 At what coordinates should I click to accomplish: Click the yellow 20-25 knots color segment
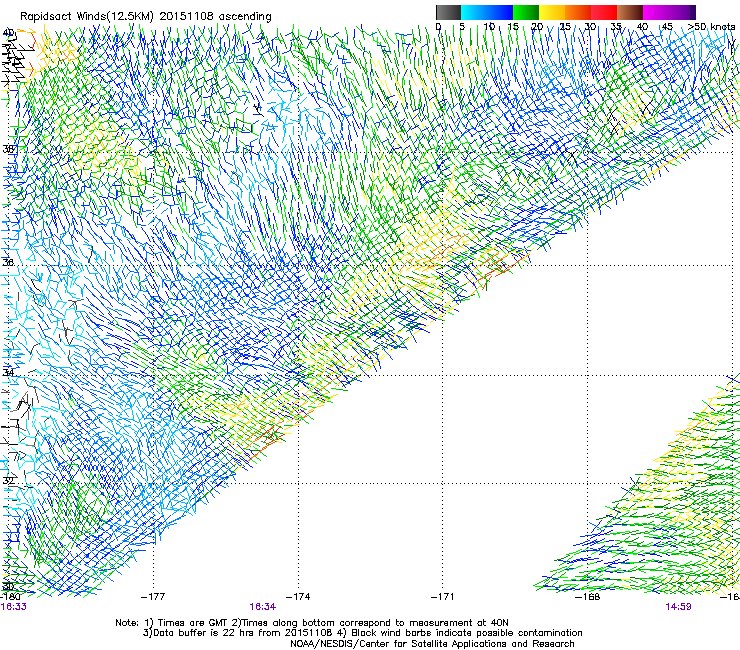[552, 12]
